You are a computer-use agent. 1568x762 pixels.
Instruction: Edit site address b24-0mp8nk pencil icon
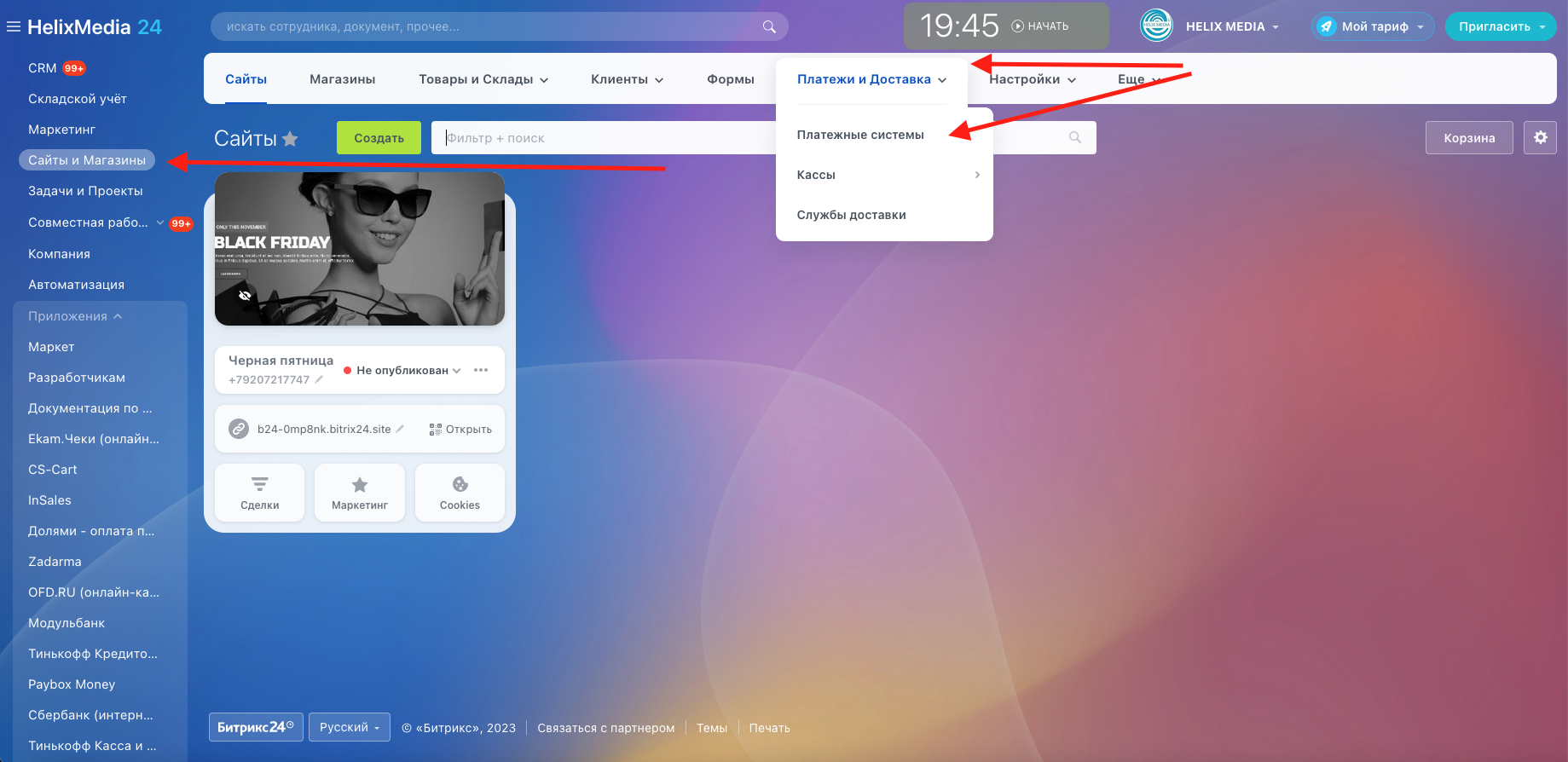click(400, 429)
